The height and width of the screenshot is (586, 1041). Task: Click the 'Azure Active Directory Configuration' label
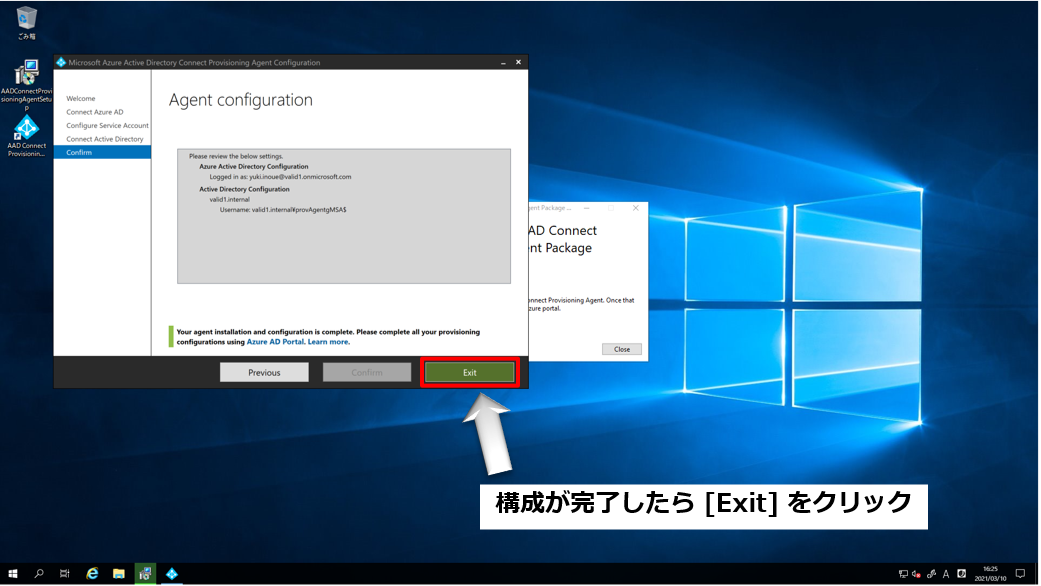coord(254,167)
